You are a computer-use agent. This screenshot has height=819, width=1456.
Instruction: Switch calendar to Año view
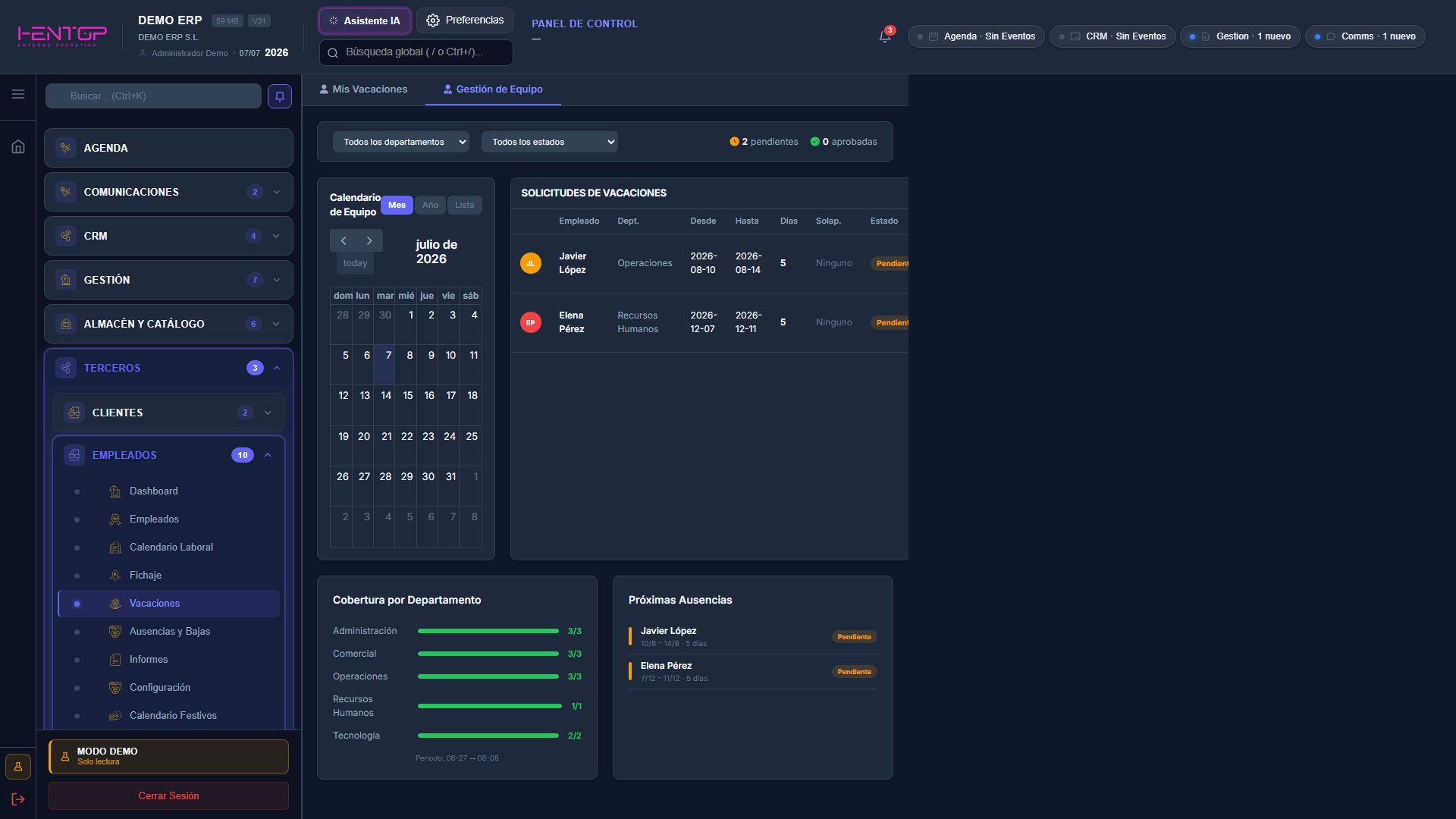(x=430, y=205)
